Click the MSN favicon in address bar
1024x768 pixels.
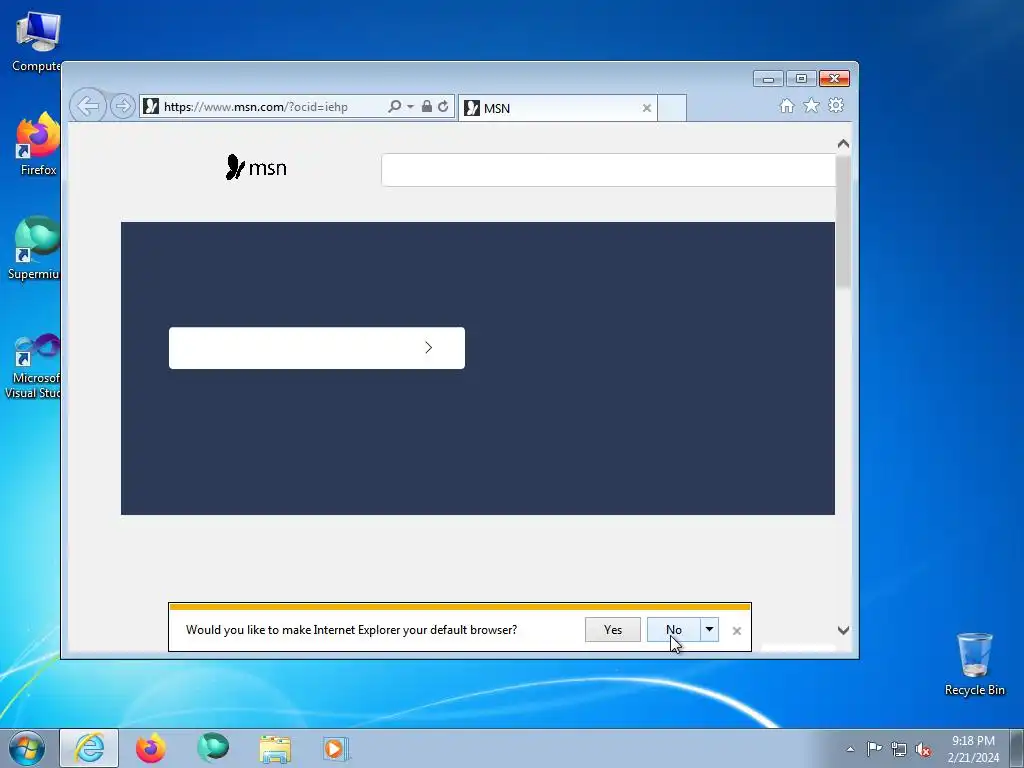(x=151, y=106)
